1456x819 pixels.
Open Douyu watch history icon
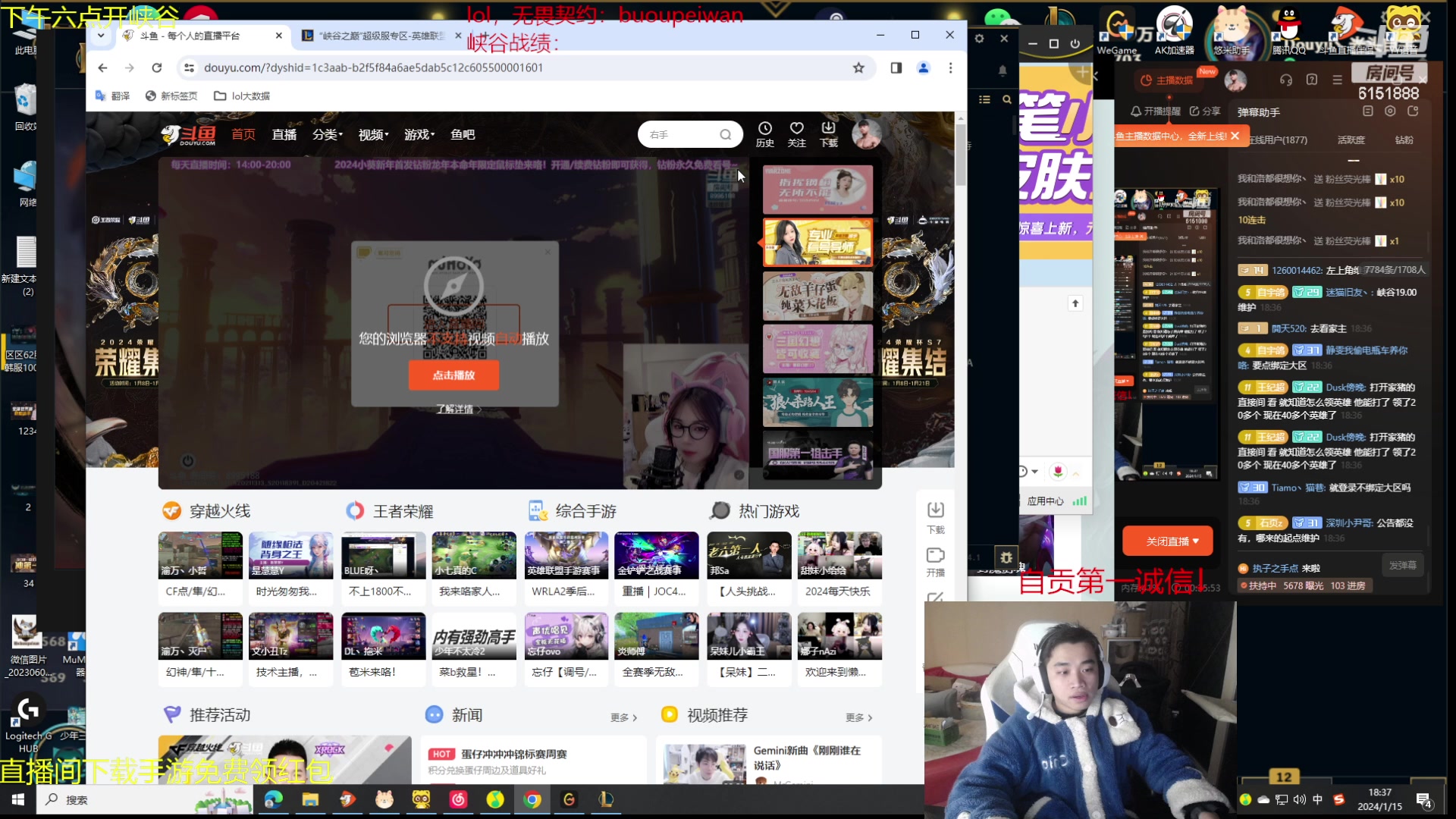[764, 129]
